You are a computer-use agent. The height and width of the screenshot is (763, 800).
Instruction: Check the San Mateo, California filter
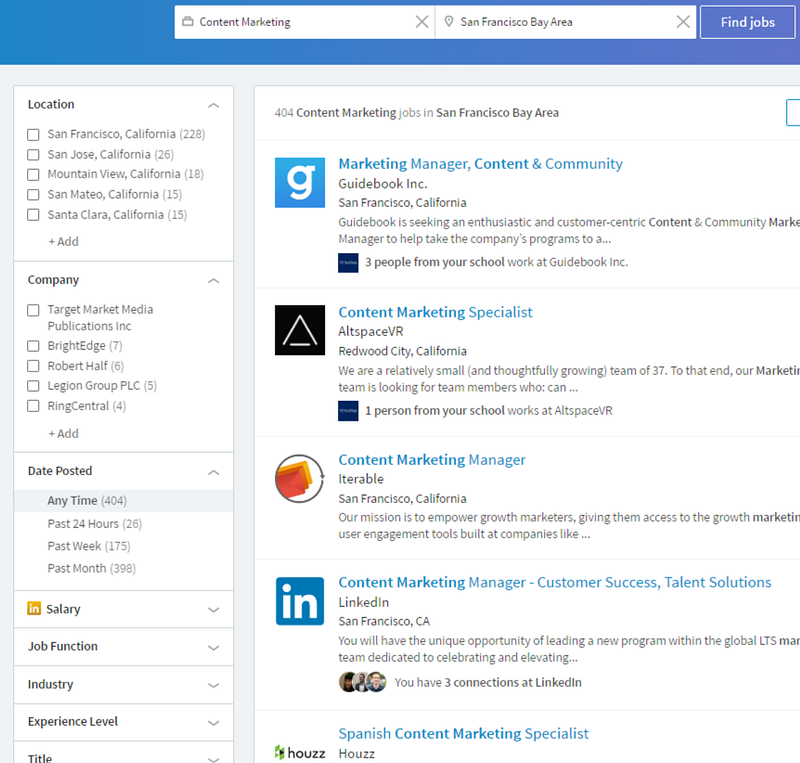(33, 194)
